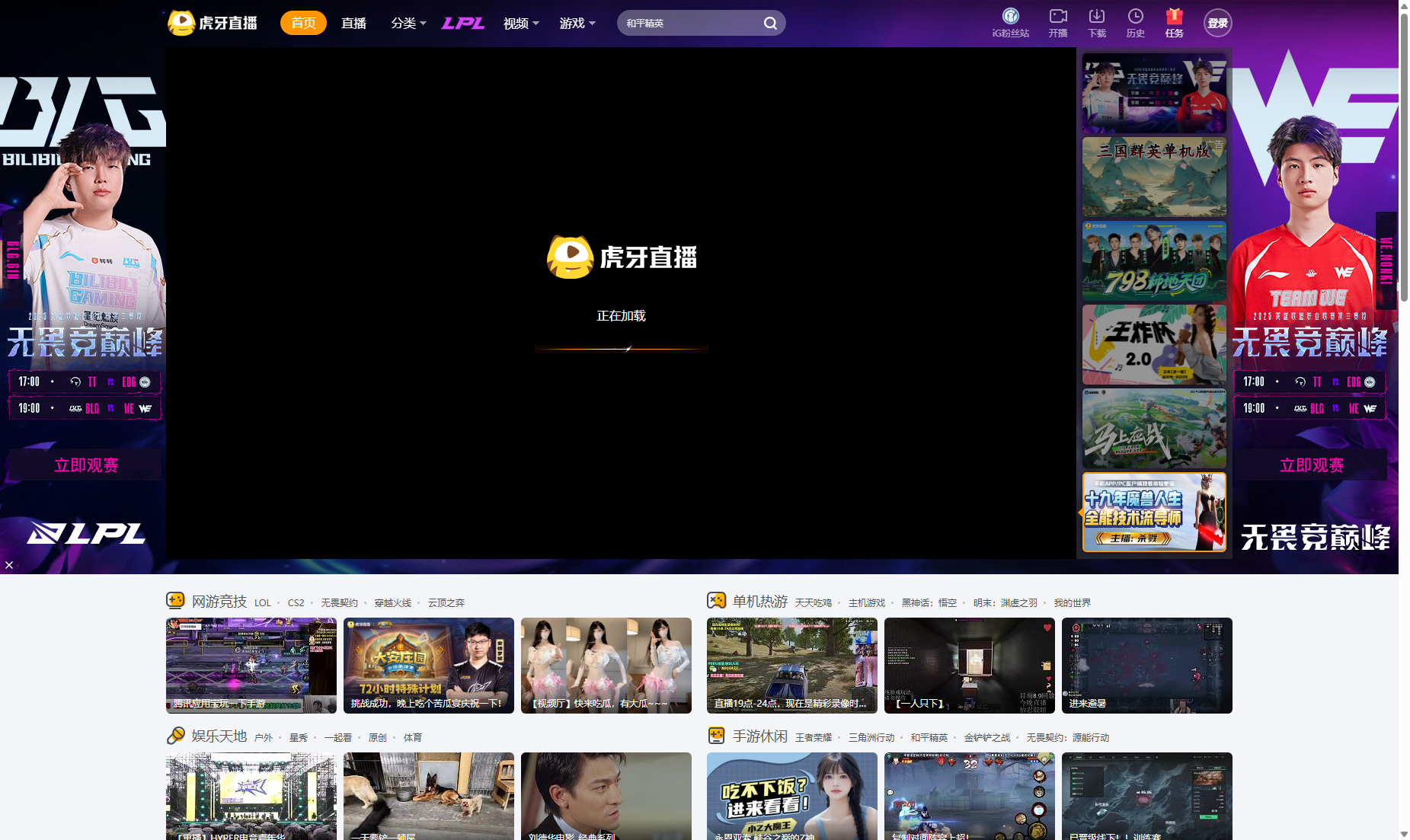This screenshot has width=1410, height=840.
Task: Open the 我的世界 category link
Action: (x=1073, y=602)
